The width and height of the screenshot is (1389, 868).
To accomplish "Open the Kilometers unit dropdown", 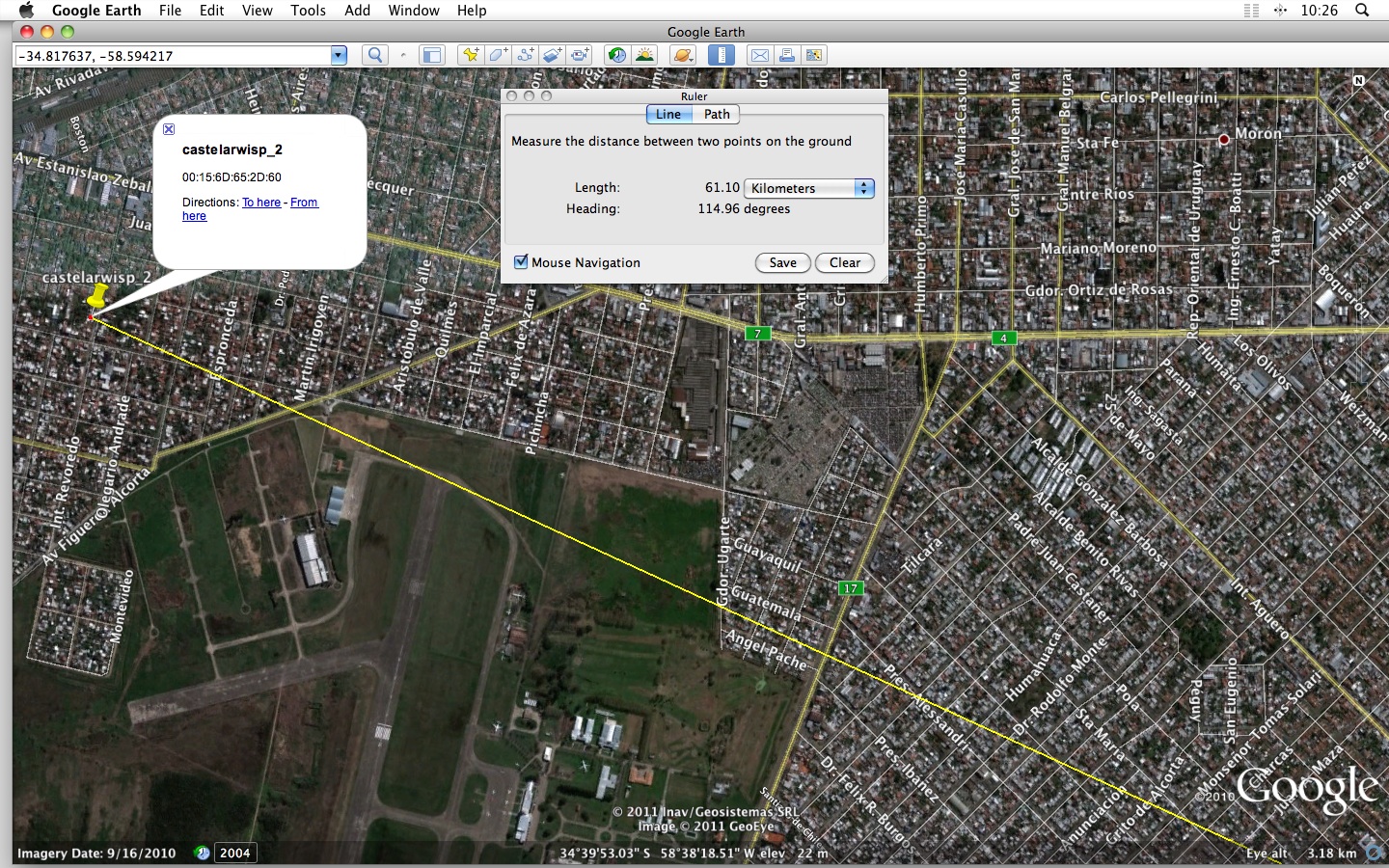I will click(x=809, y=188).
